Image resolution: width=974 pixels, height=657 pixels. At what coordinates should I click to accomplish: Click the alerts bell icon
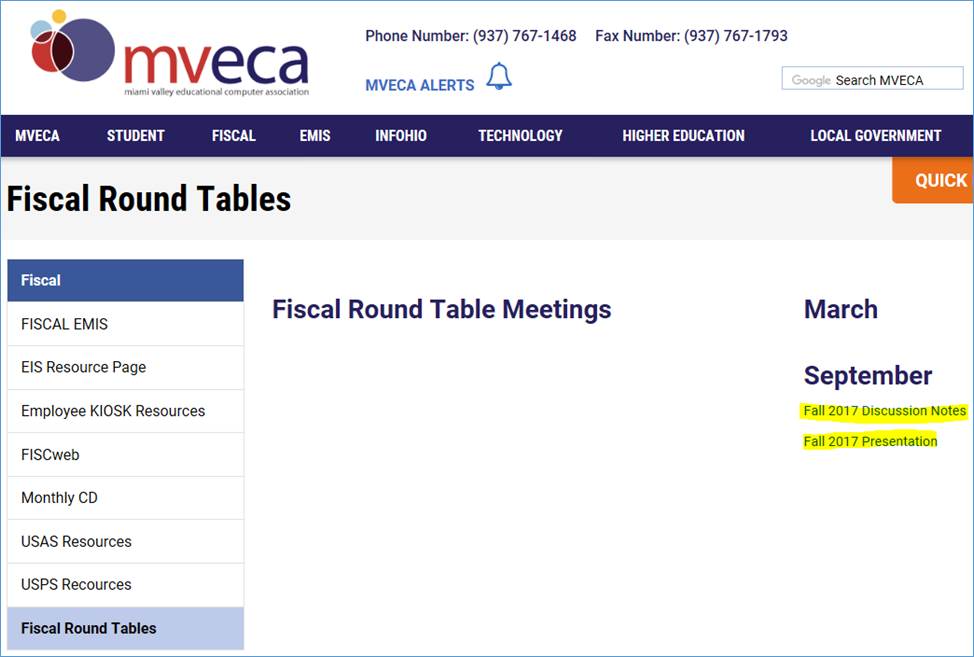point(498,77)
